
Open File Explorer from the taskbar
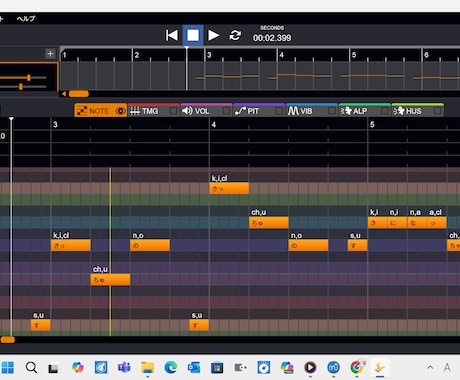click(x=147, y=368)
